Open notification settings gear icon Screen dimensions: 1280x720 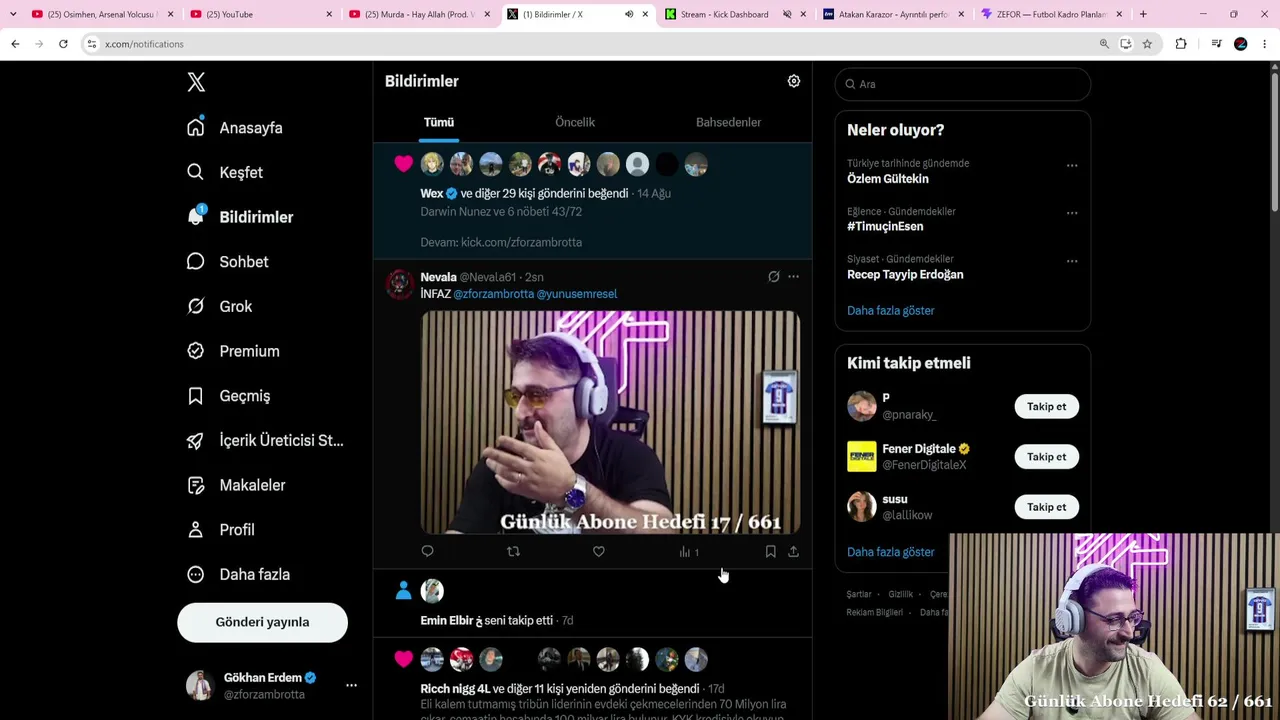(794, 81)
